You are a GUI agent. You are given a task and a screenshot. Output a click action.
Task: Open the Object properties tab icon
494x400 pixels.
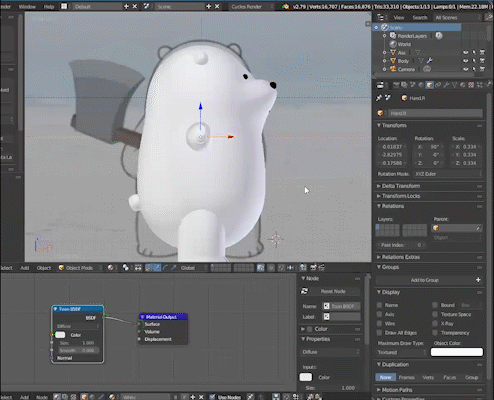[x=429, y=85]
